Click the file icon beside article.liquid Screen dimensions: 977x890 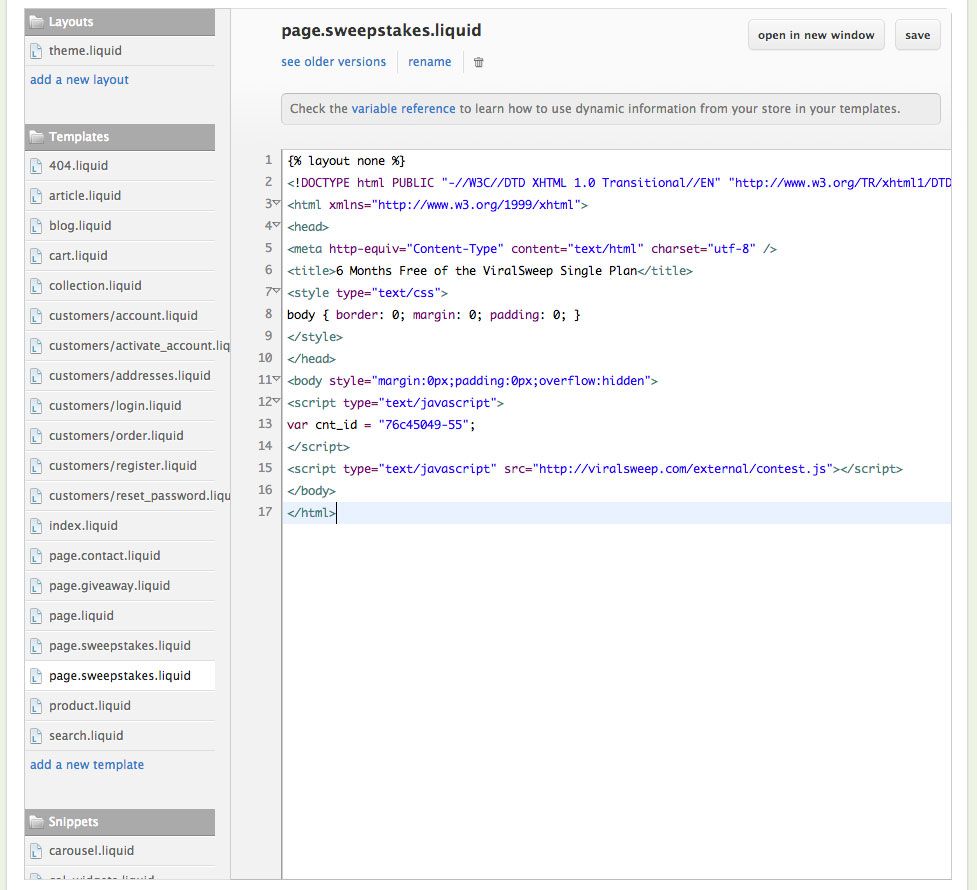pos(36,196)
